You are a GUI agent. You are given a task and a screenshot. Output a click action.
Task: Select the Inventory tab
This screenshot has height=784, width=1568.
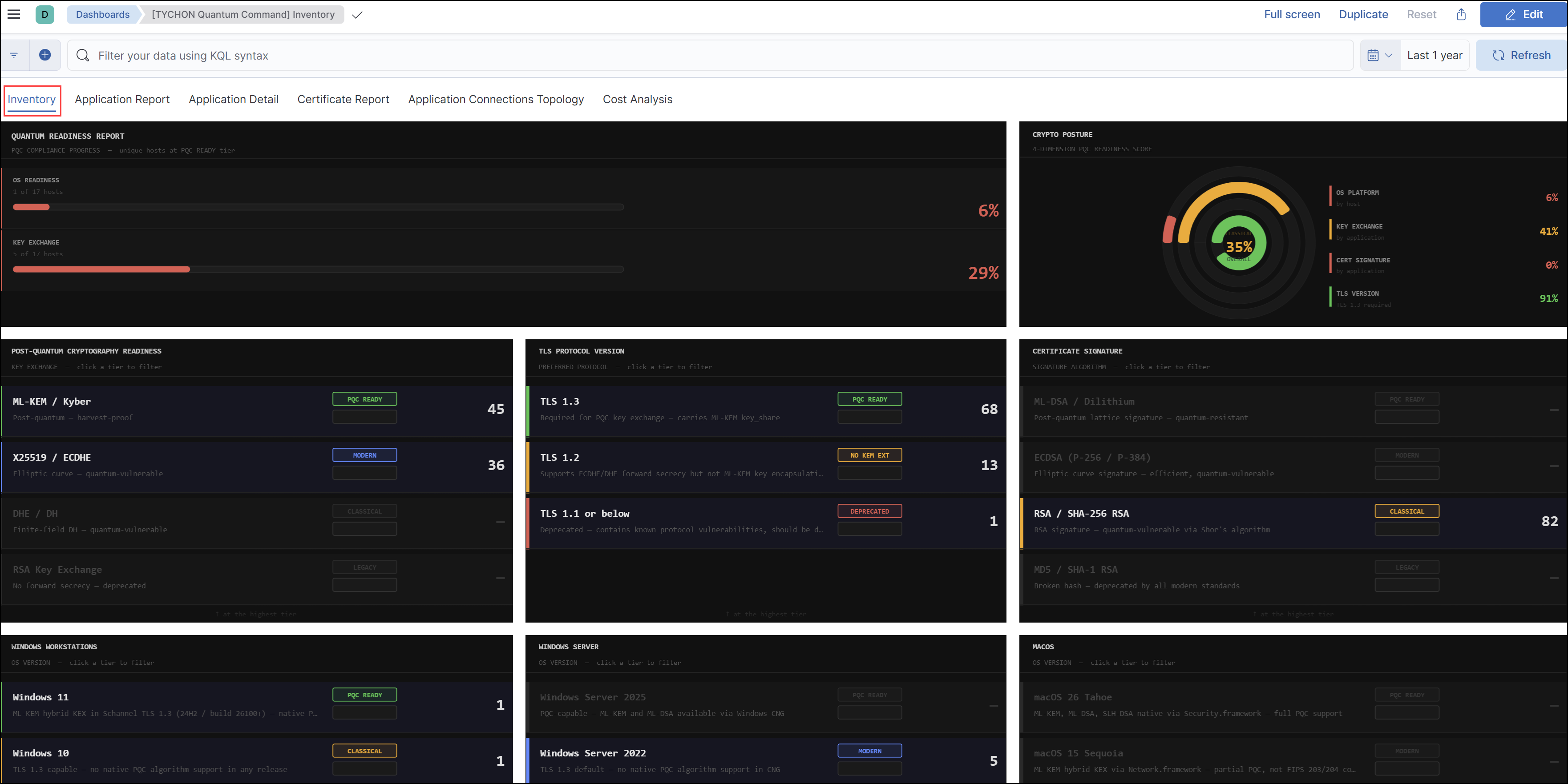[x=32, y=99]
